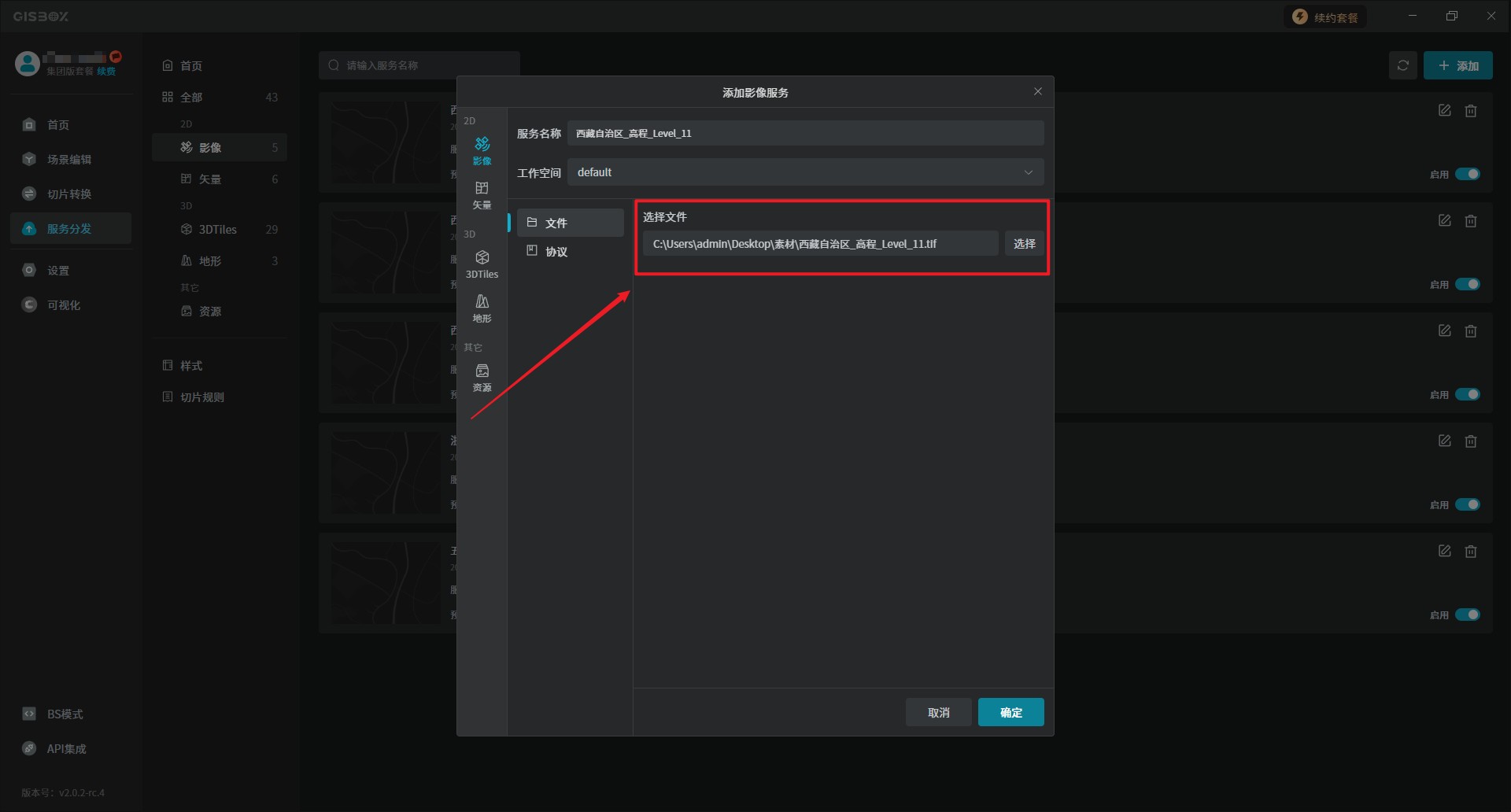The image size is (1511, 812).
Task: Select the 3DTiles service type icon
Action: tap(482, 264)
